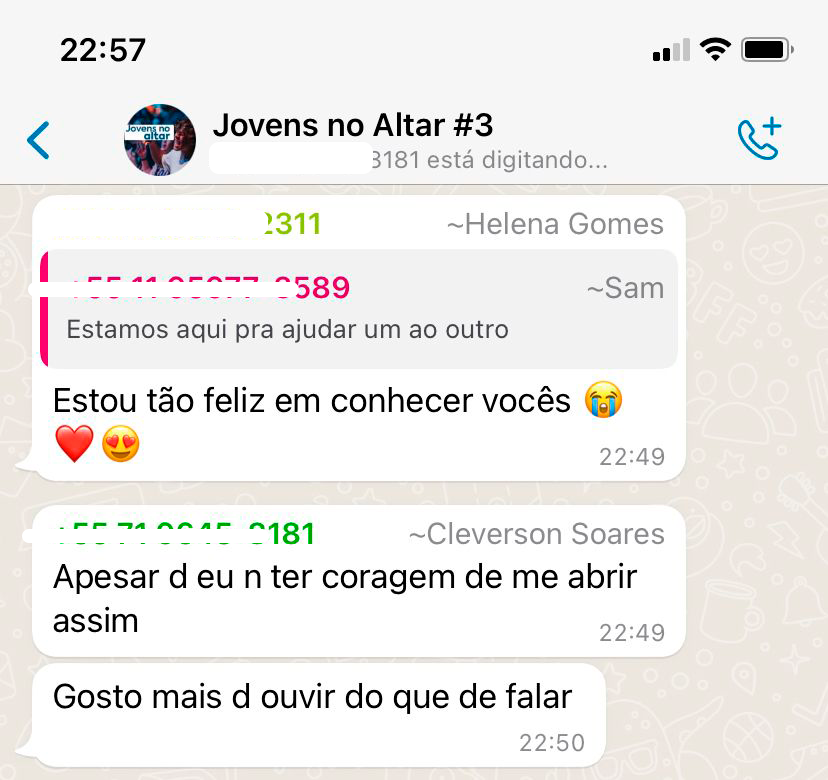Tap the back arrow in the chat header
Viewport: 828px width, 780px height.
38,140
